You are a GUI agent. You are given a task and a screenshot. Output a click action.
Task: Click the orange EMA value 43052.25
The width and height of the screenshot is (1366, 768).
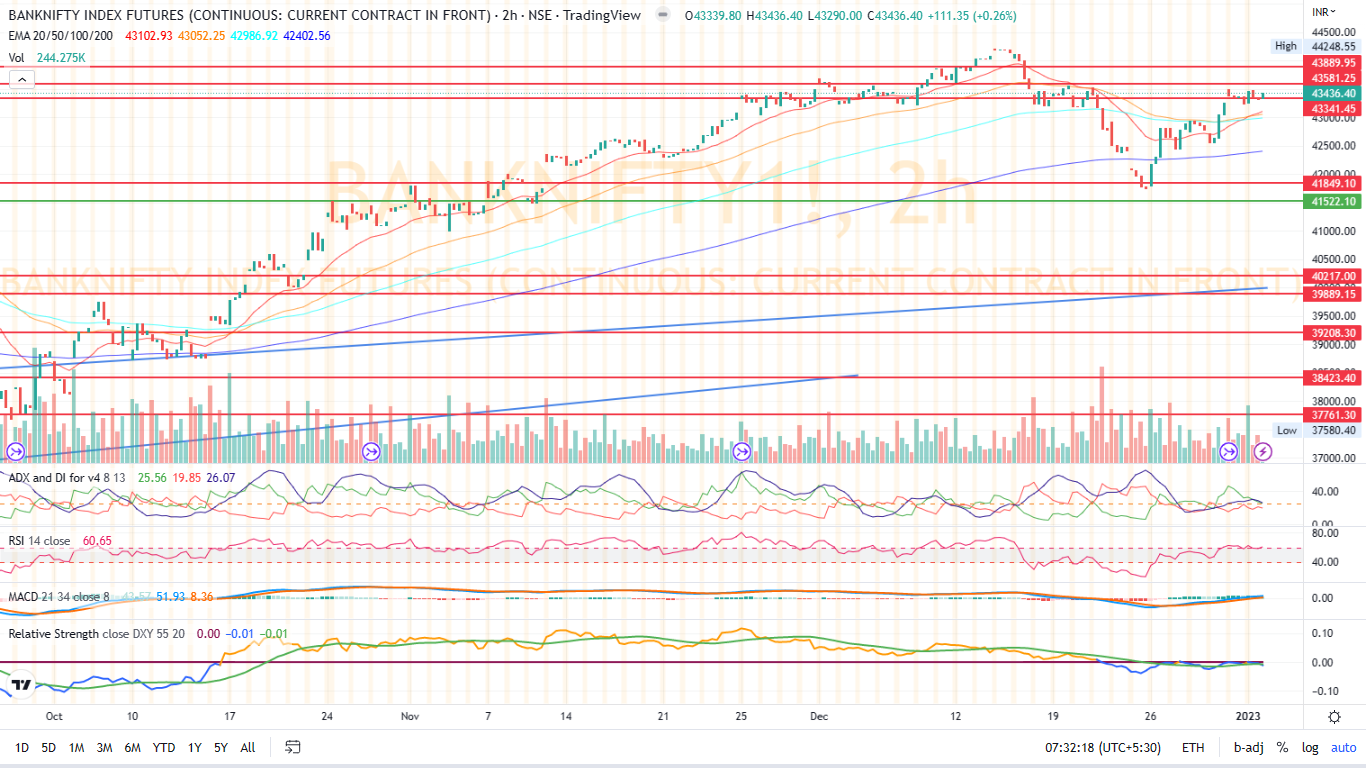pyautogui.click(x=201, y=35)
